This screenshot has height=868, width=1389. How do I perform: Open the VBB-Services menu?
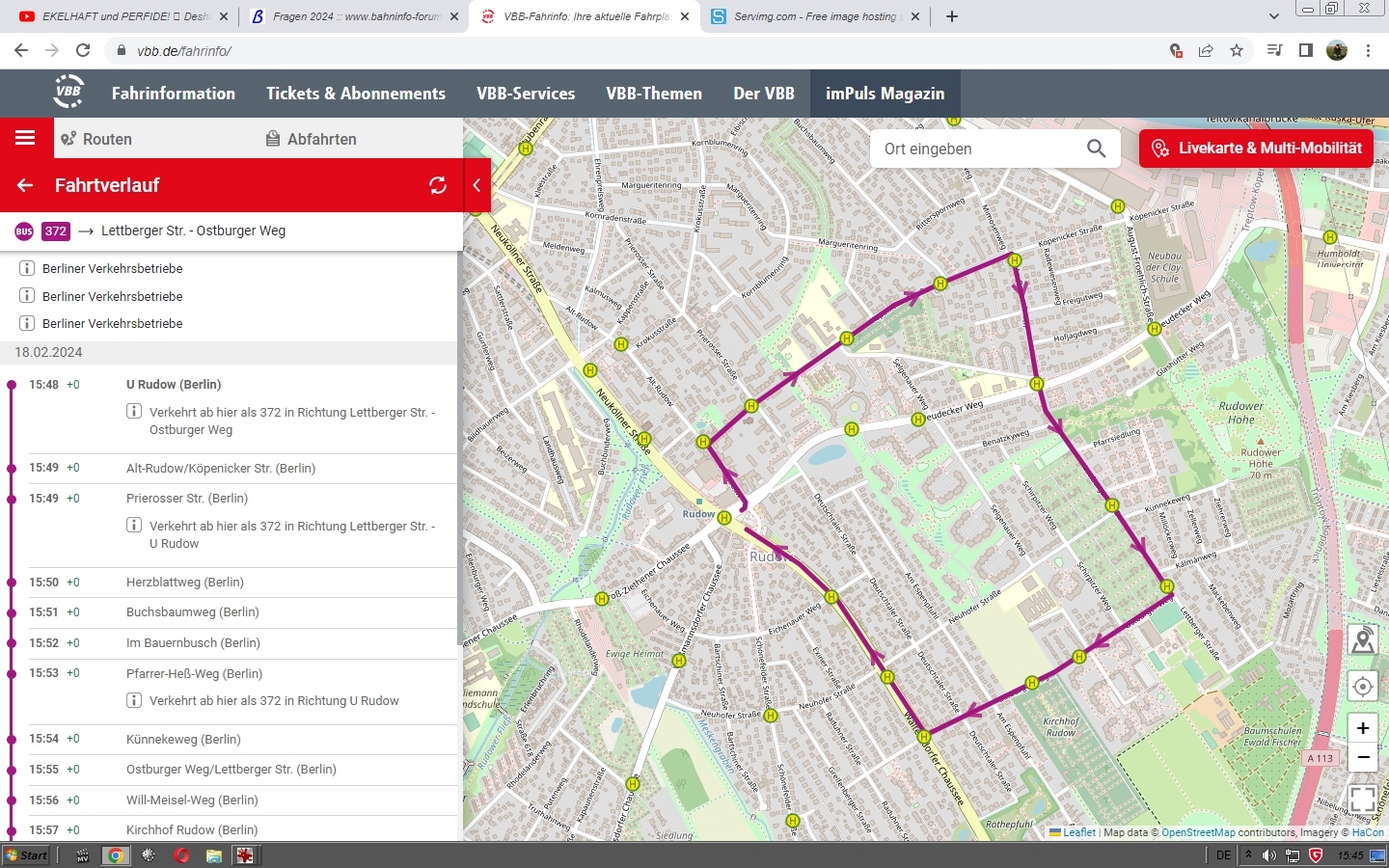point(526,94)
